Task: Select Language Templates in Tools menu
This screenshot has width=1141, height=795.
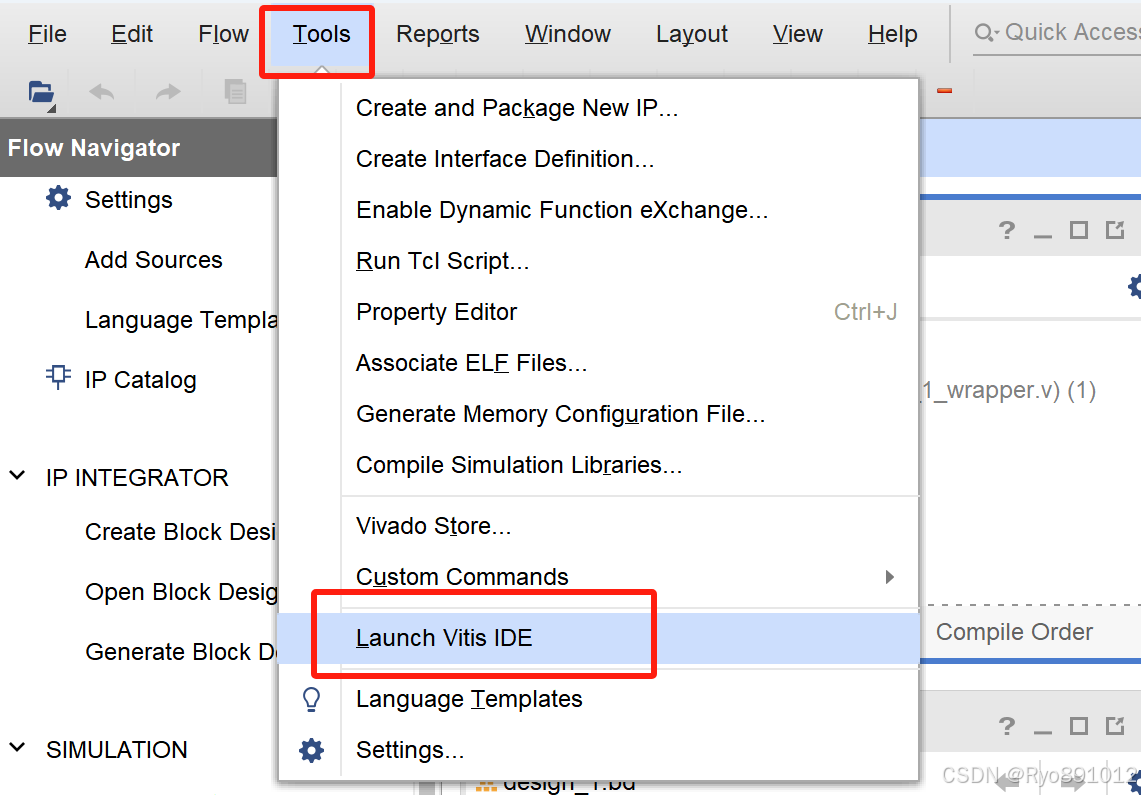Action: click(597, 699)
